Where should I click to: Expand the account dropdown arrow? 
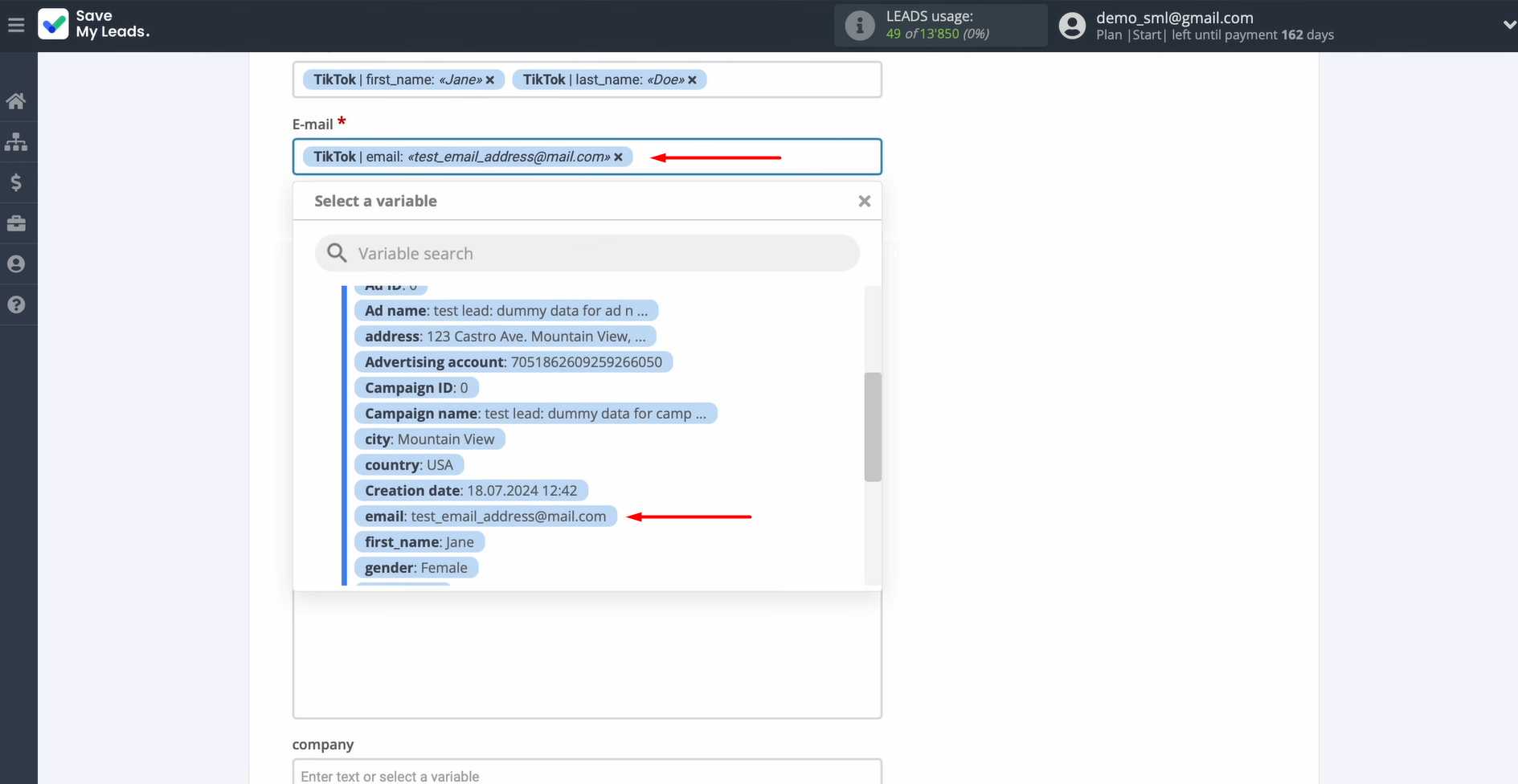(1508, 26)
